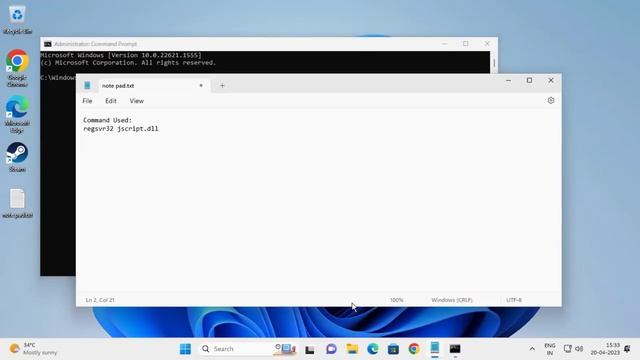Screen dimensions: 640x360
Task: Click the Command Prompt vertical scrollbar
Action: [494, 63]
